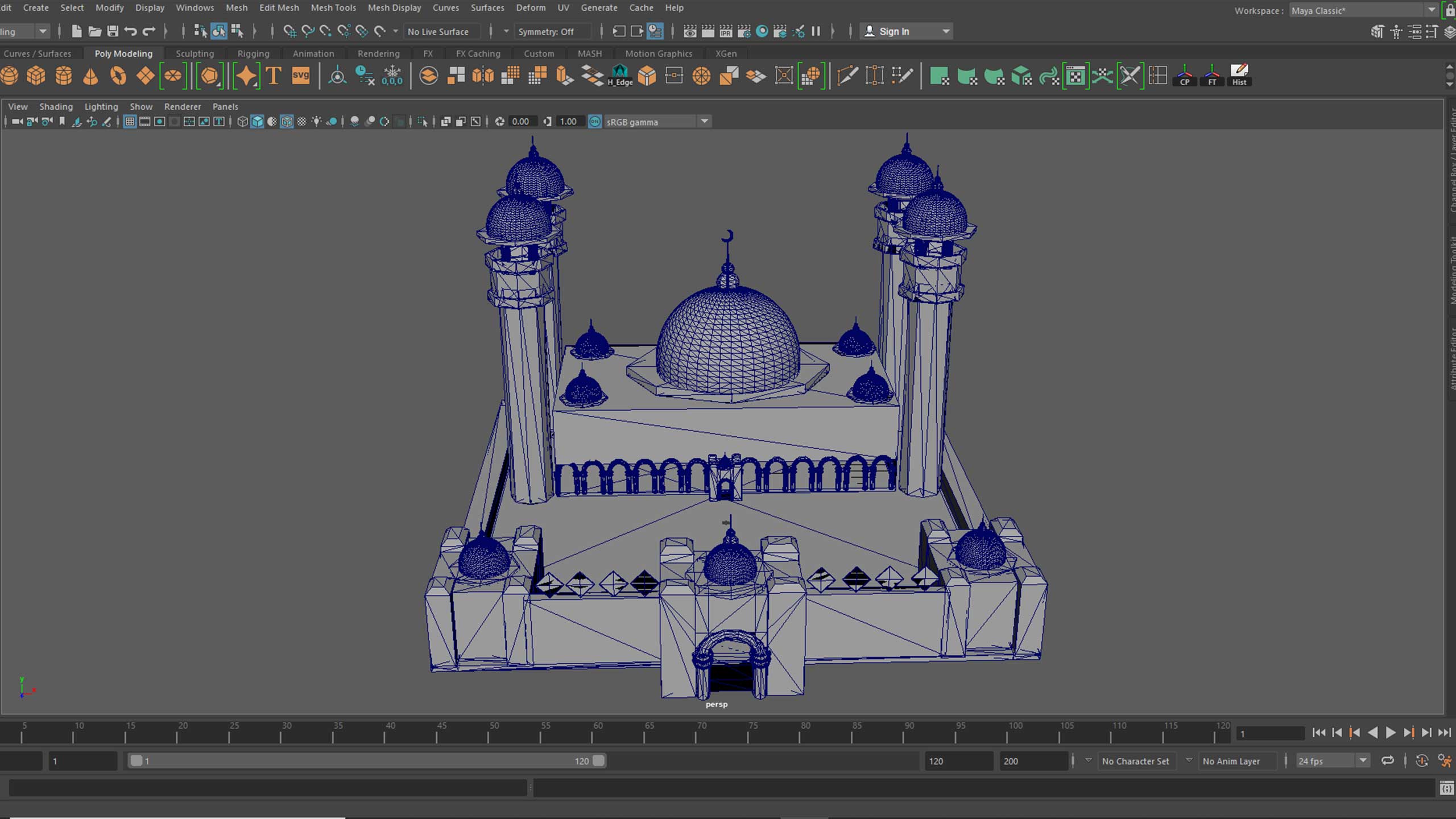Select the polygon Type text tool
The width and height of the screenshot is (1456, 819).
click(274, 76)
